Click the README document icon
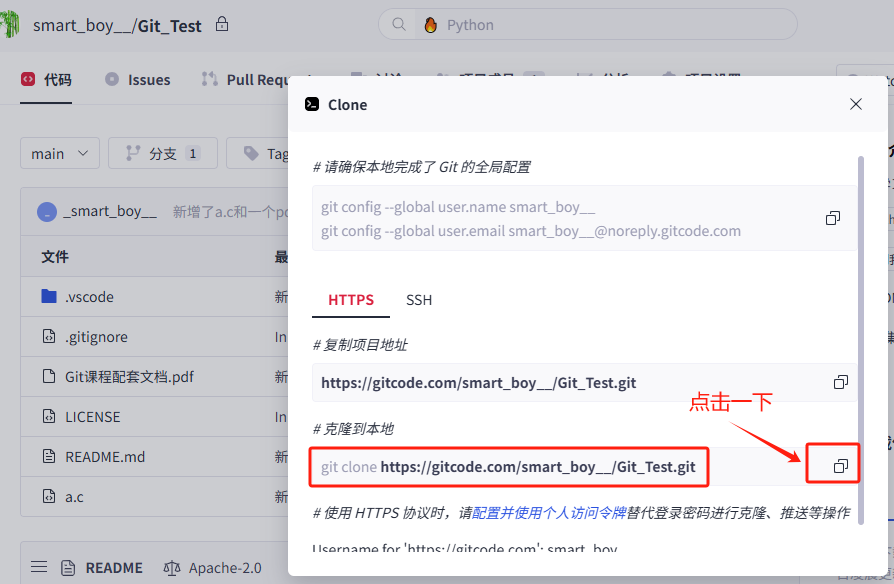894x584 pixels. pos(68,568)
